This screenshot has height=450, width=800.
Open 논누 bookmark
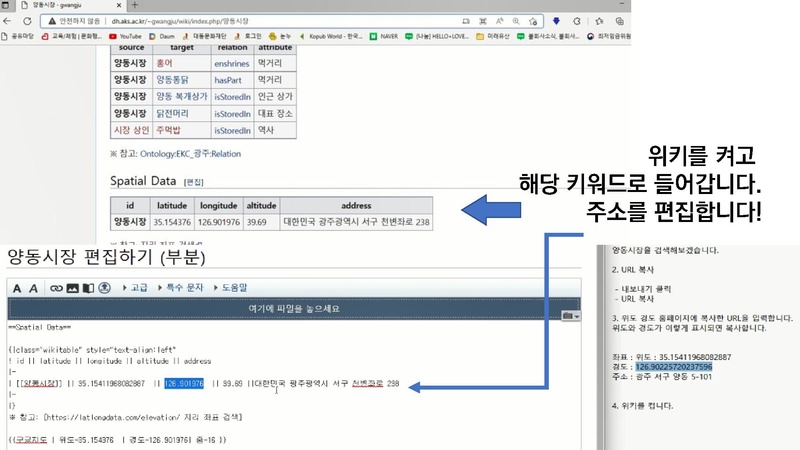click(x=280, y=36)
